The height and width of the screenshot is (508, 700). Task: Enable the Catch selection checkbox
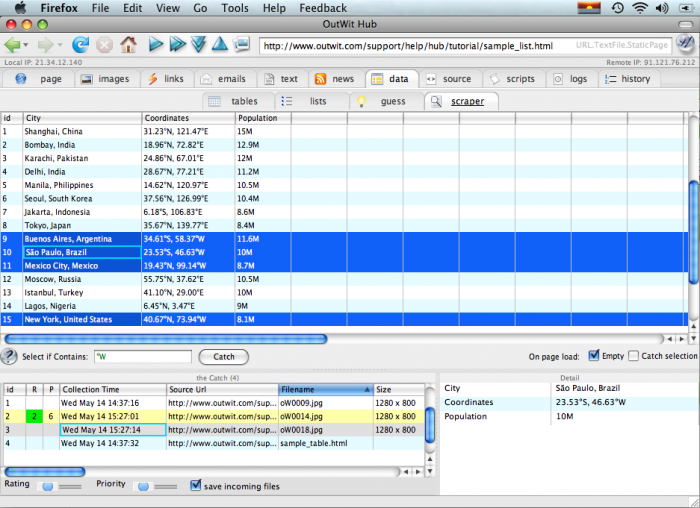pyautogui.click(x=633, y=356)
